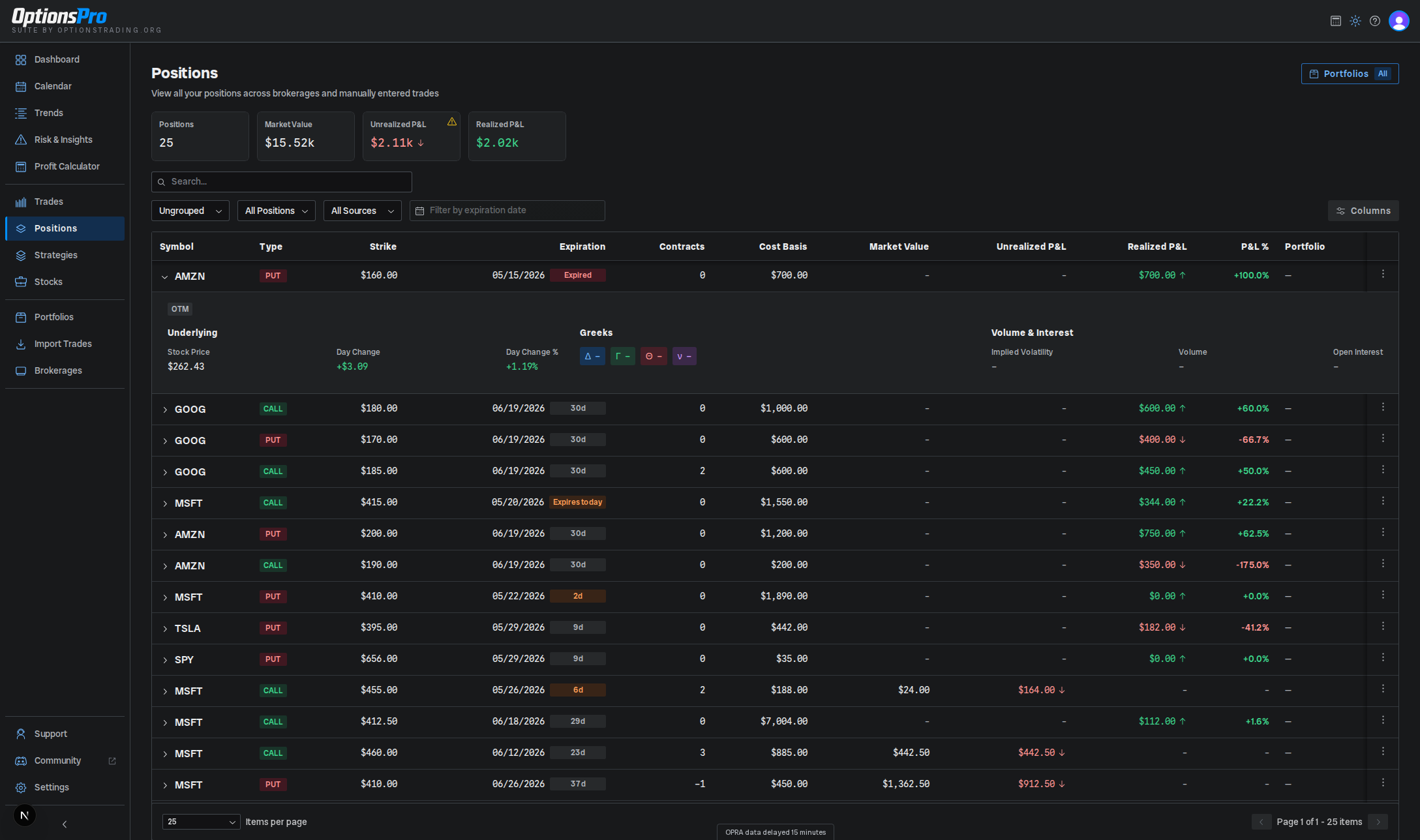
Task: Open Risk & Insights in sidebar
Action: coord(65,140)
